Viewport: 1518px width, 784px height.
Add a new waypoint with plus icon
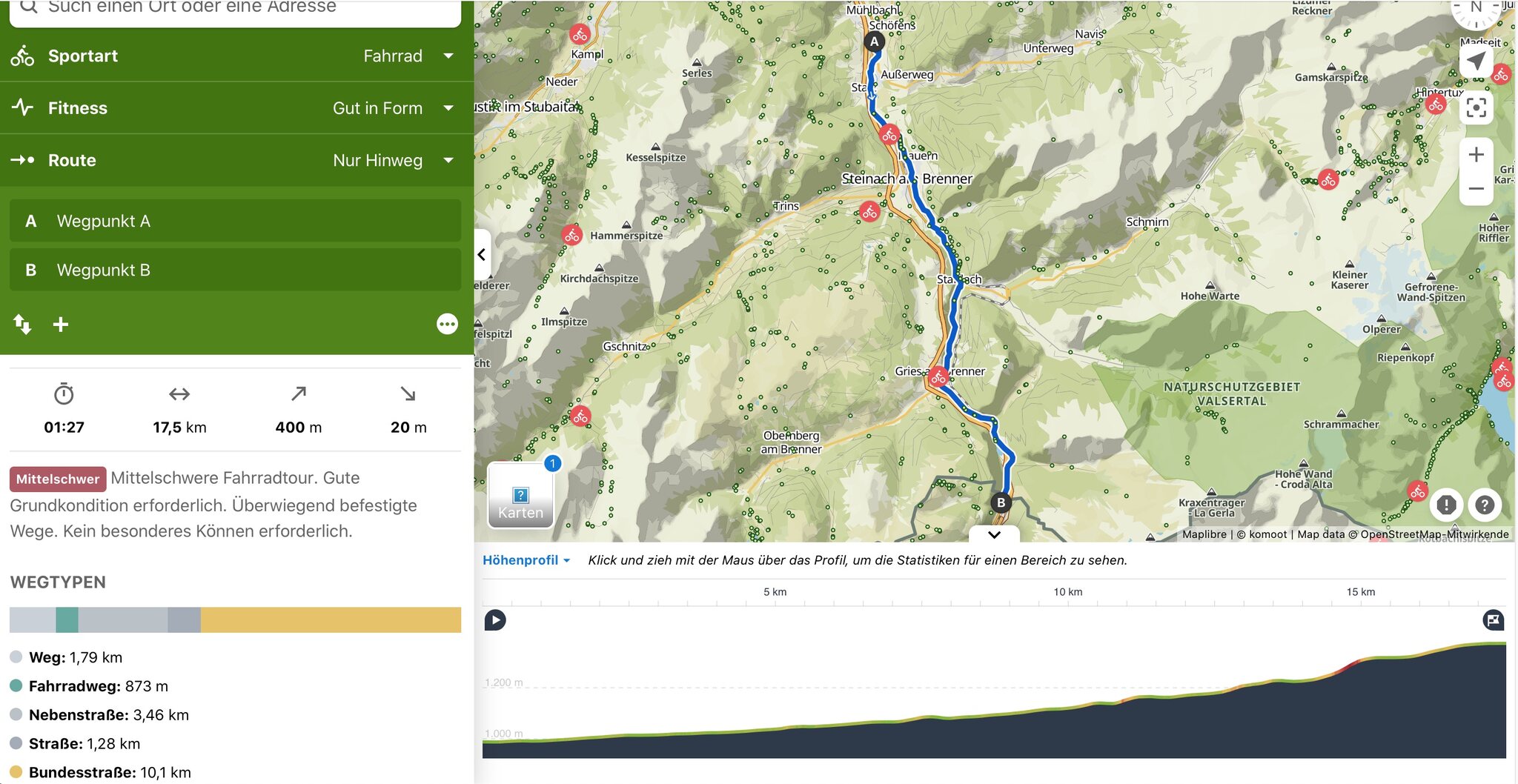(61, 324)
